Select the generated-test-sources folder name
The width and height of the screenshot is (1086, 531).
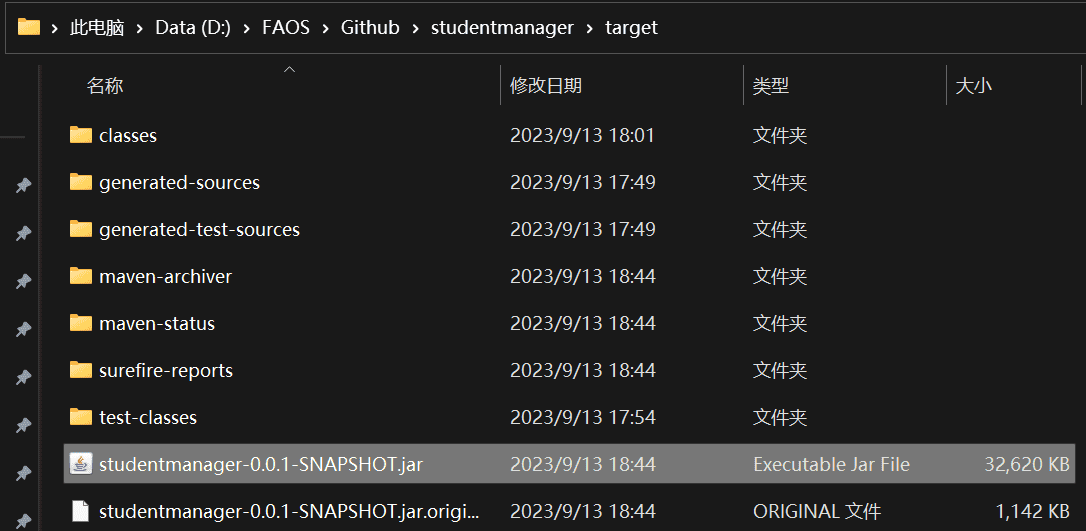(x=199, y=230)
